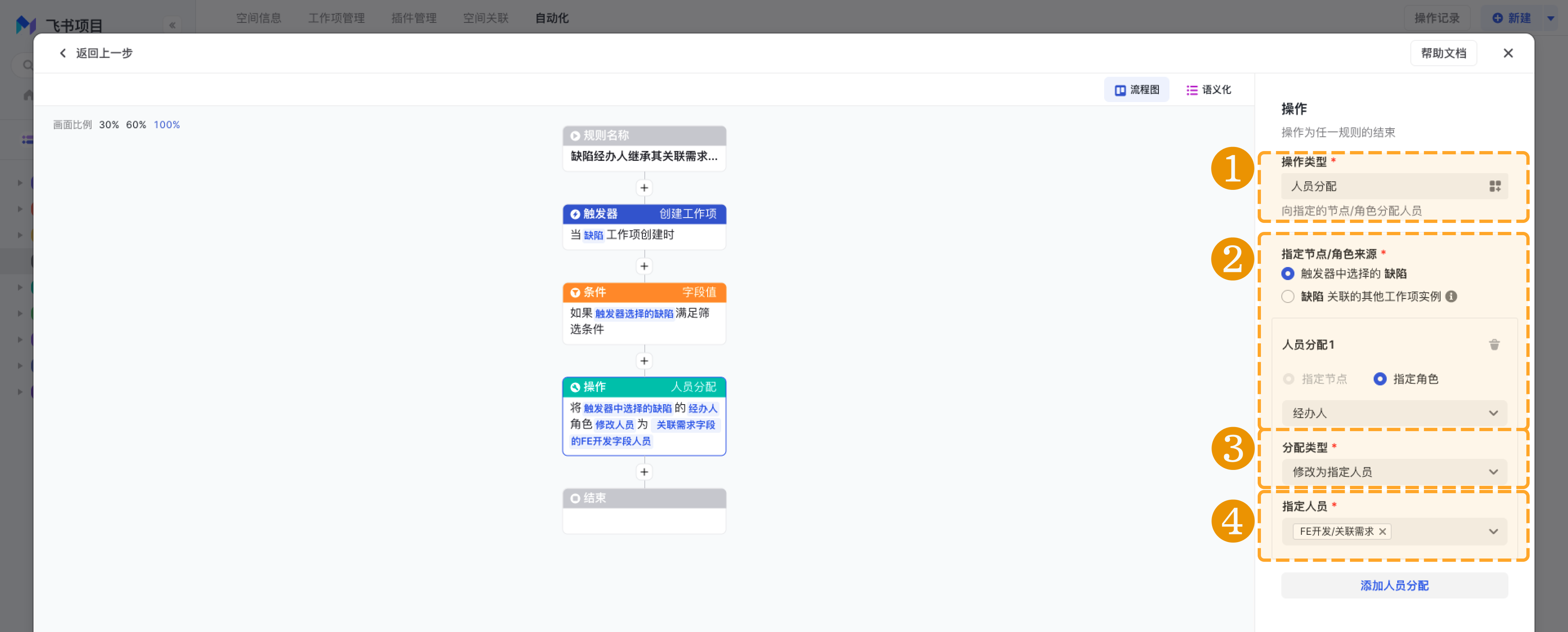Open the 帮助文档 help document
Viewport: 1568px width, 632px height.
(x=1443, y=53)
